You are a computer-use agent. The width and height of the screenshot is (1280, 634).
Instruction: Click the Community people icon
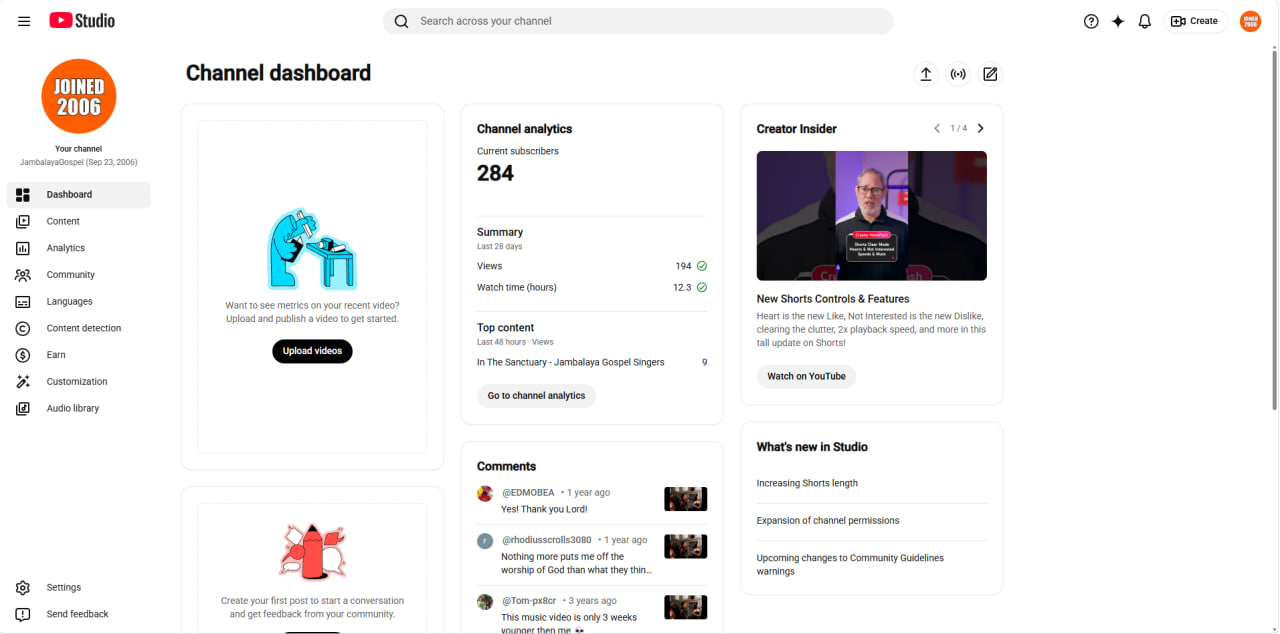23,275
